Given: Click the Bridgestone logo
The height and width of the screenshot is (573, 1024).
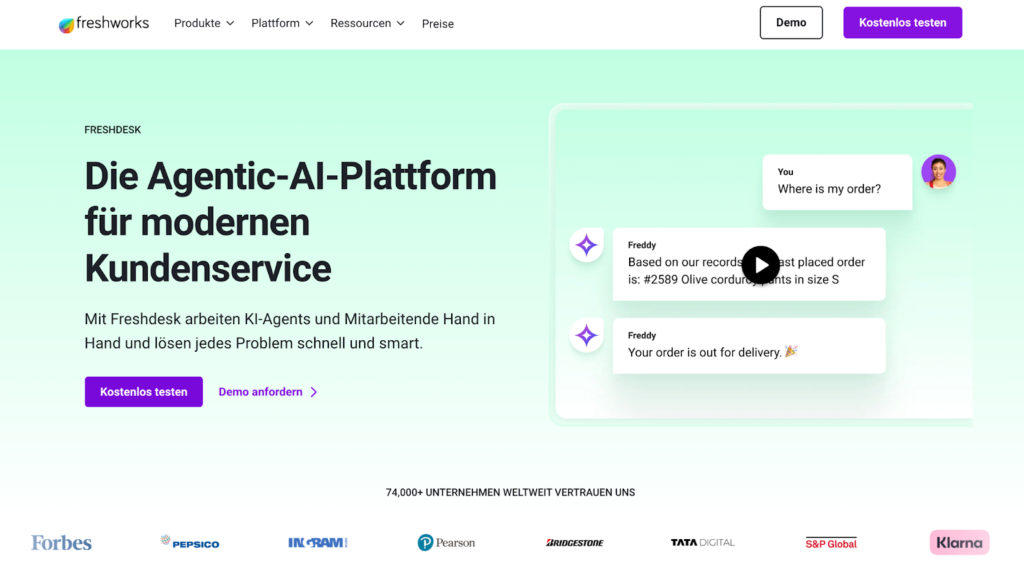Looking at the screenshot, I should [x=575, y=543].
